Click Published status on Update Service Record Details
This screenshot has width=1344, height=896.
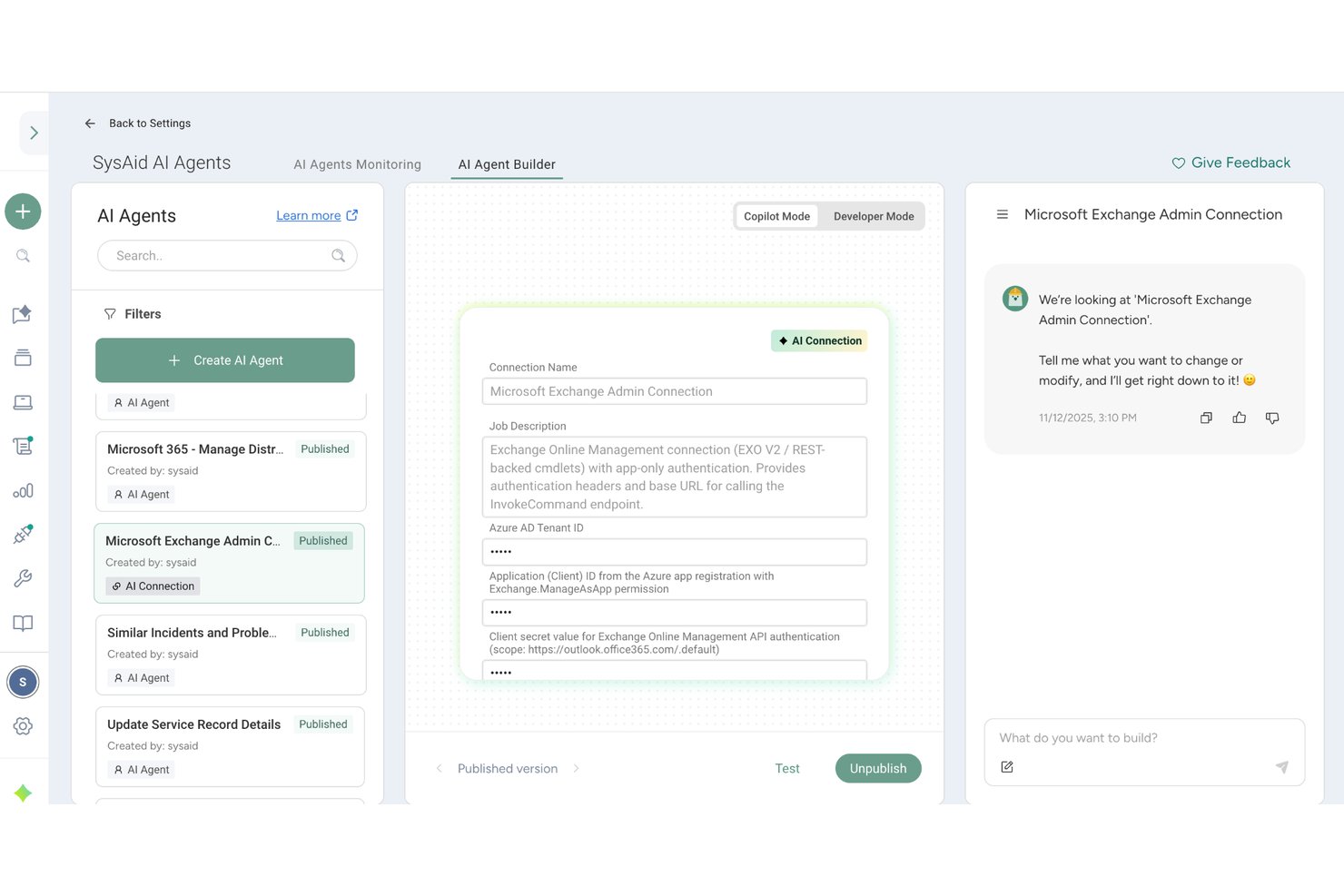pos(323,724)
